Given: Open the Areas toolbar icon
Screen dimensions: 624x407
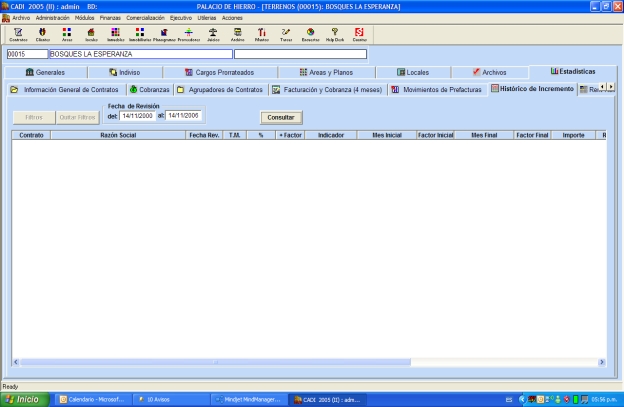Looking at the screenshot, I should [67, 33].
